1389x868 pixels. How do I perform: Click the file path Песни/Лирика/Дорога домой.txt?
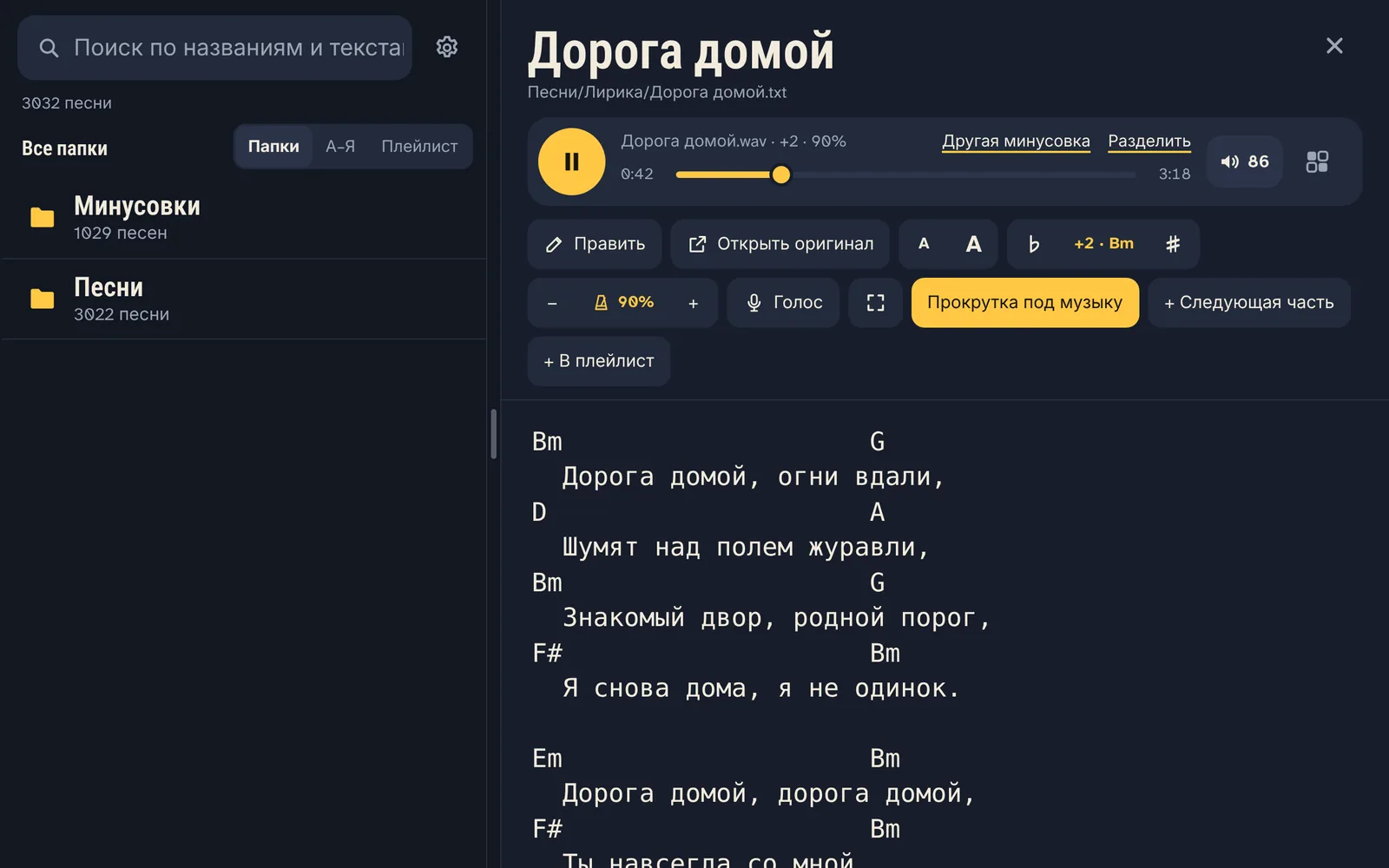click(x=657, y=92)
